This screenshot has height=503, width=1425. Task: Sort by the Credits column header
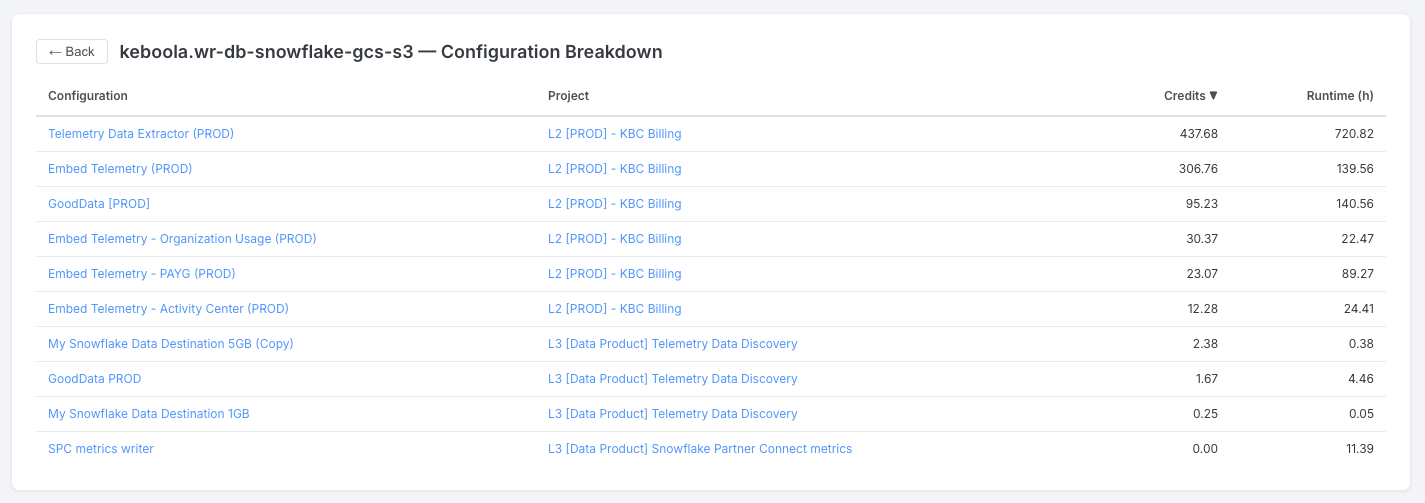[x=1190, y=96]
